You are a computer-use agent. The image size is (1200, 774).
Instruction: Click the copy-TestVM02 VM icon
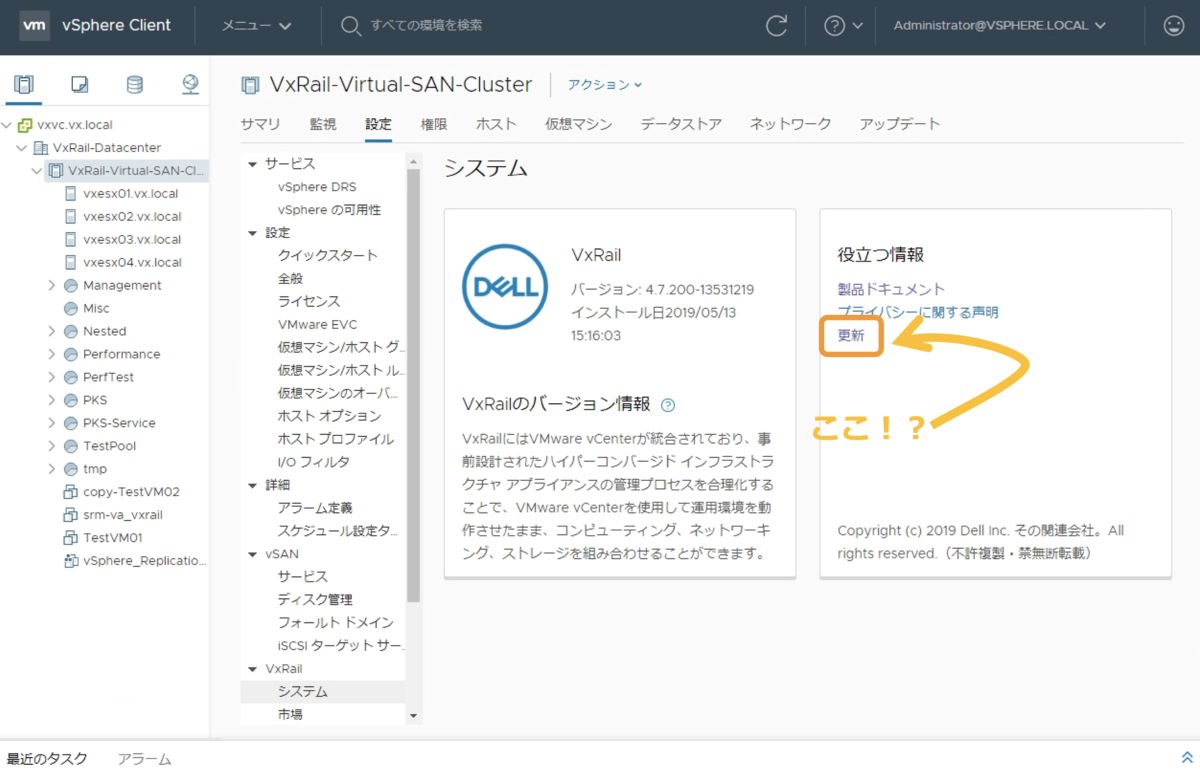[71, 492]
